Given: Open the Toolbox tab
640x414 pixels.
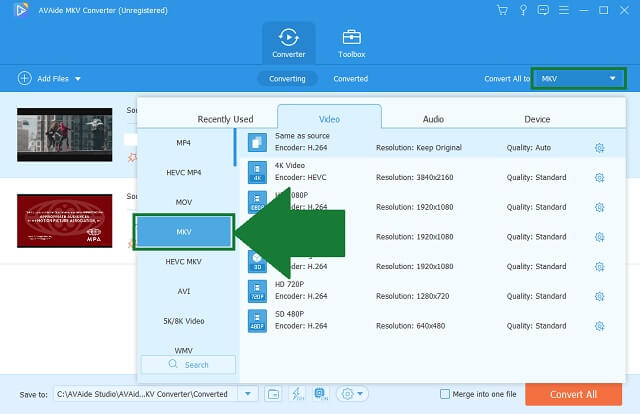Looking at the screenshot, I should [351, 43].
